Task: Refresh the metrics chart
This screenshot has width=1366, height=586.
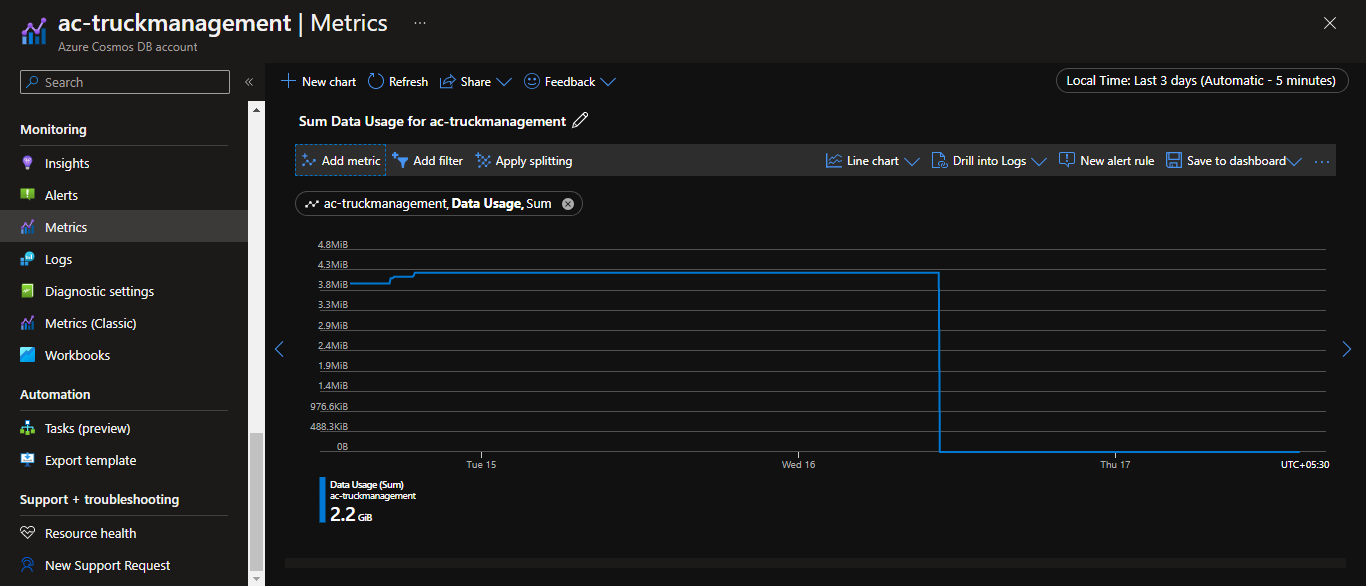Action: 397,82
